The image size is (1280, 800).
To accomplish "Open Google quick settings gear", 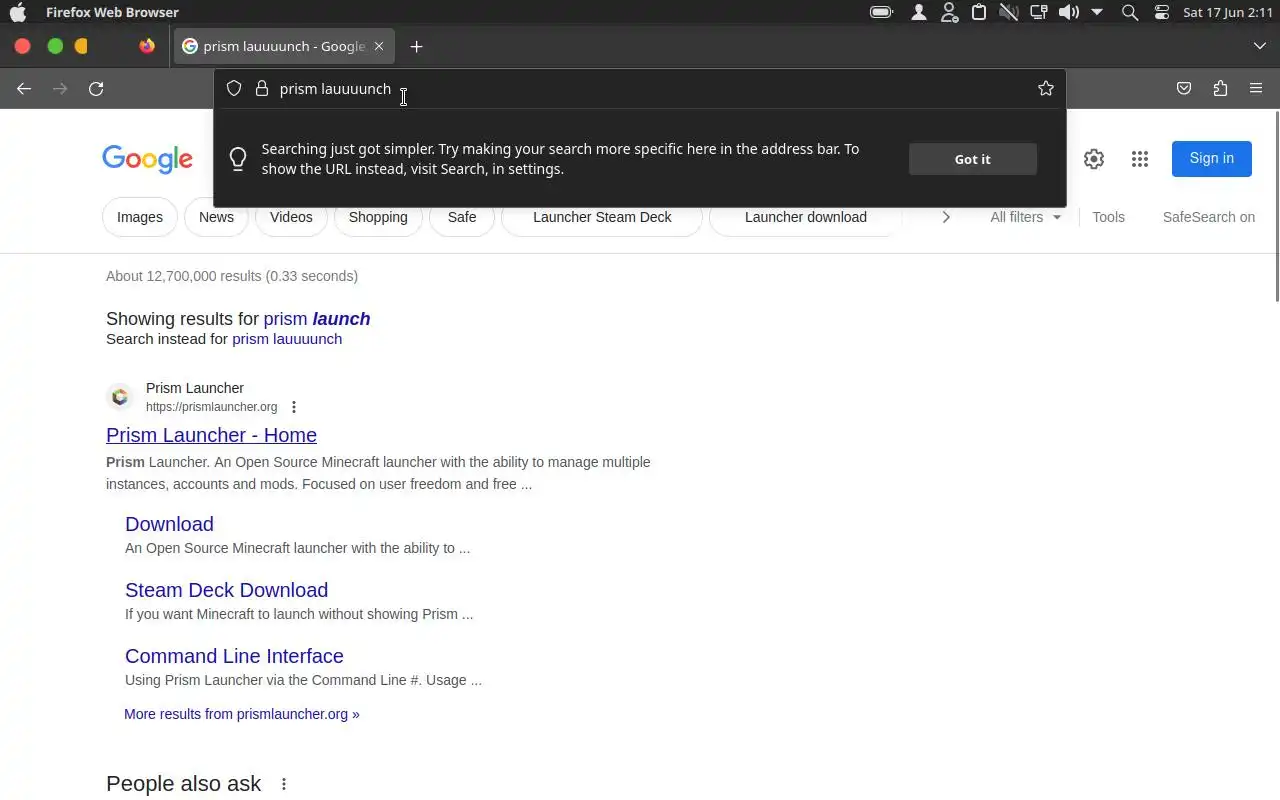I will point(1094,158).
